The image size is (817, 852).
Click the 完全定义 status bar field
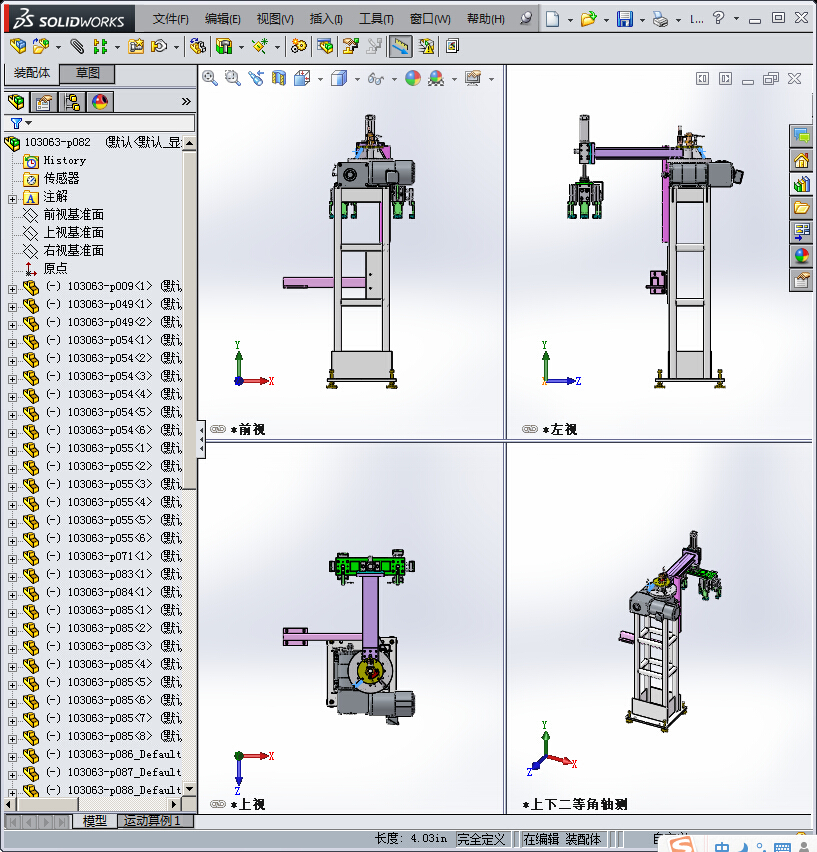(481, 839)
